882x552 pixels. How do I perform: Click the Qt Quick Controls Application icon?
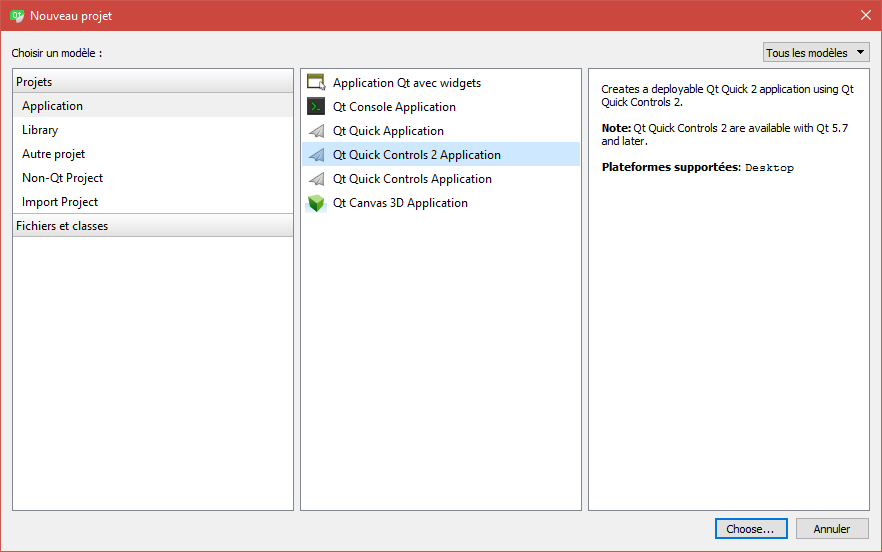(316, 179)
